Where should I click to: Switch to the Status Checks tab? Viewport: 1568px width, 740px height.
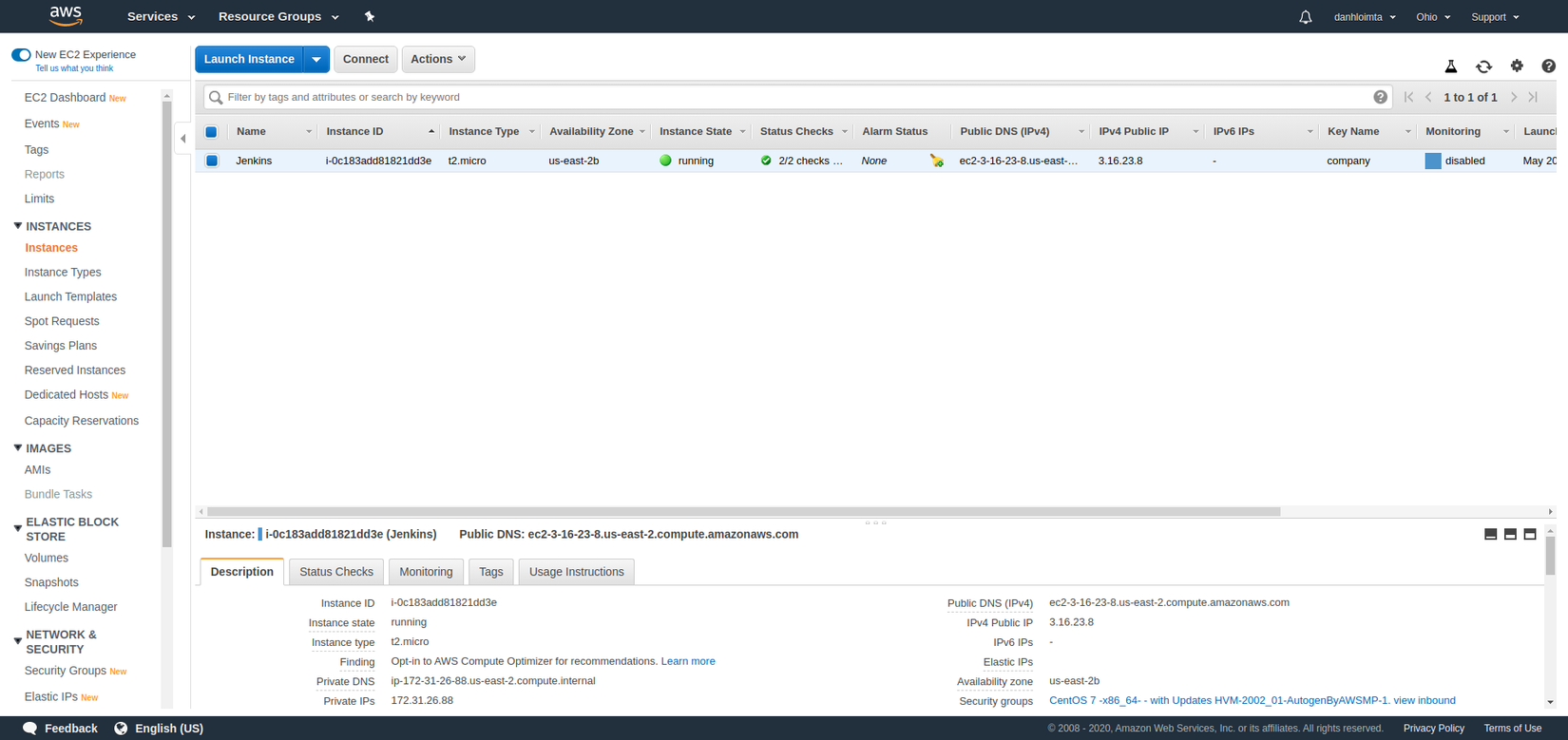[336, 572]
